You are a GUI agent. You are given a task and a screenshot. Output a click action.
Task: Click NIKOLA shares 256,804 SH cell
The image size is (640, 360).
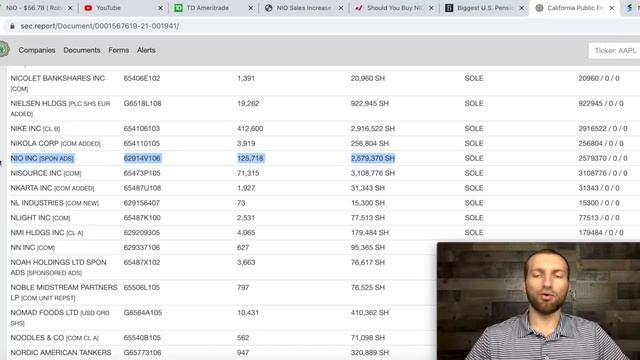370,143
